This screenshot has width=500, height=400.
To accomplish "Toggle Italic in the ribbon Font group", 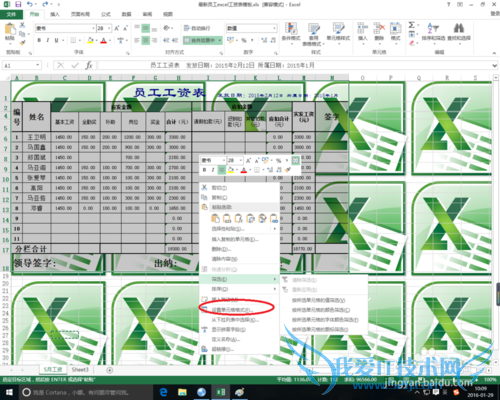I will 48,40.
